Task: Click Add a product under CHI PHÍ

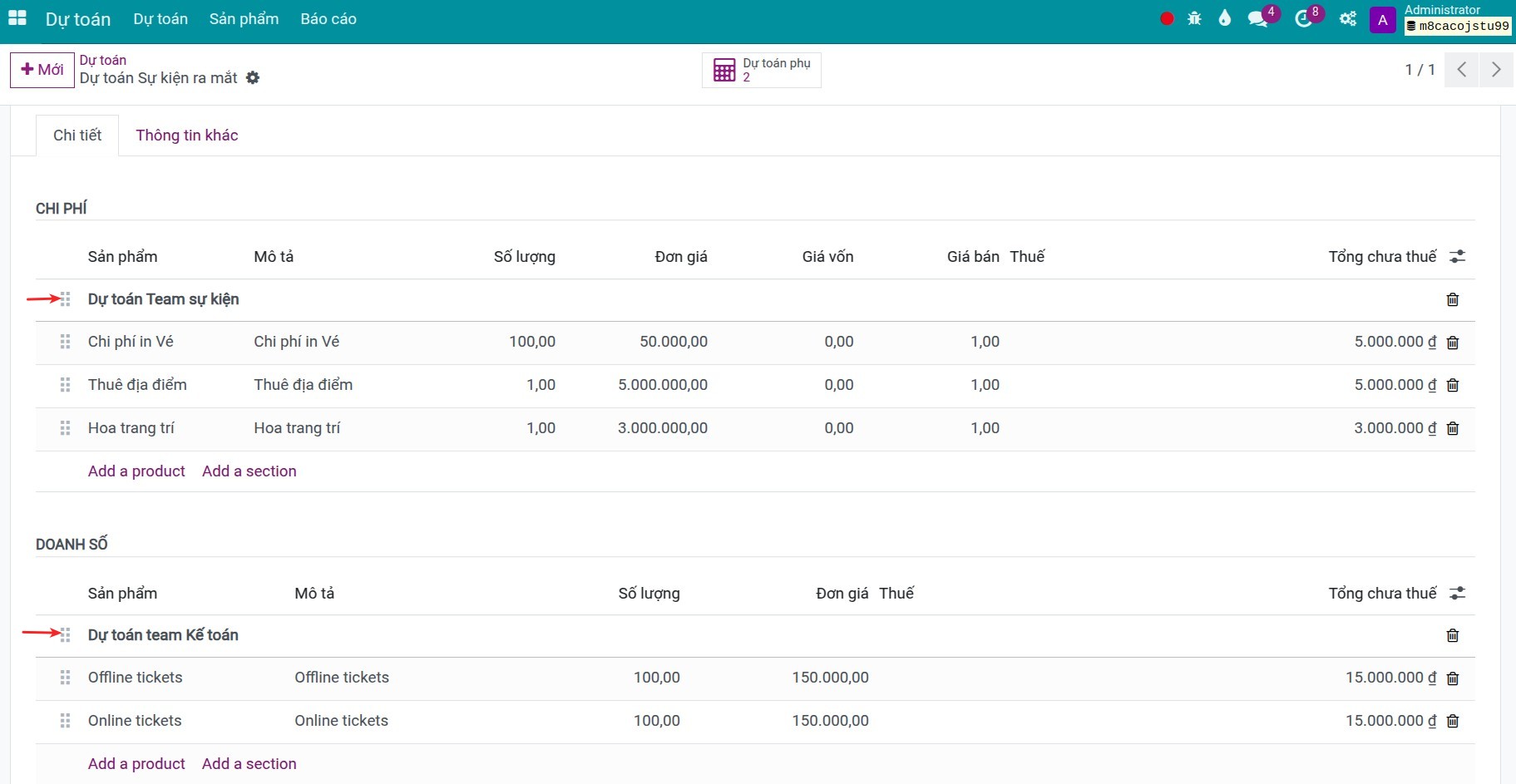Action: click(x=136, y=471)
